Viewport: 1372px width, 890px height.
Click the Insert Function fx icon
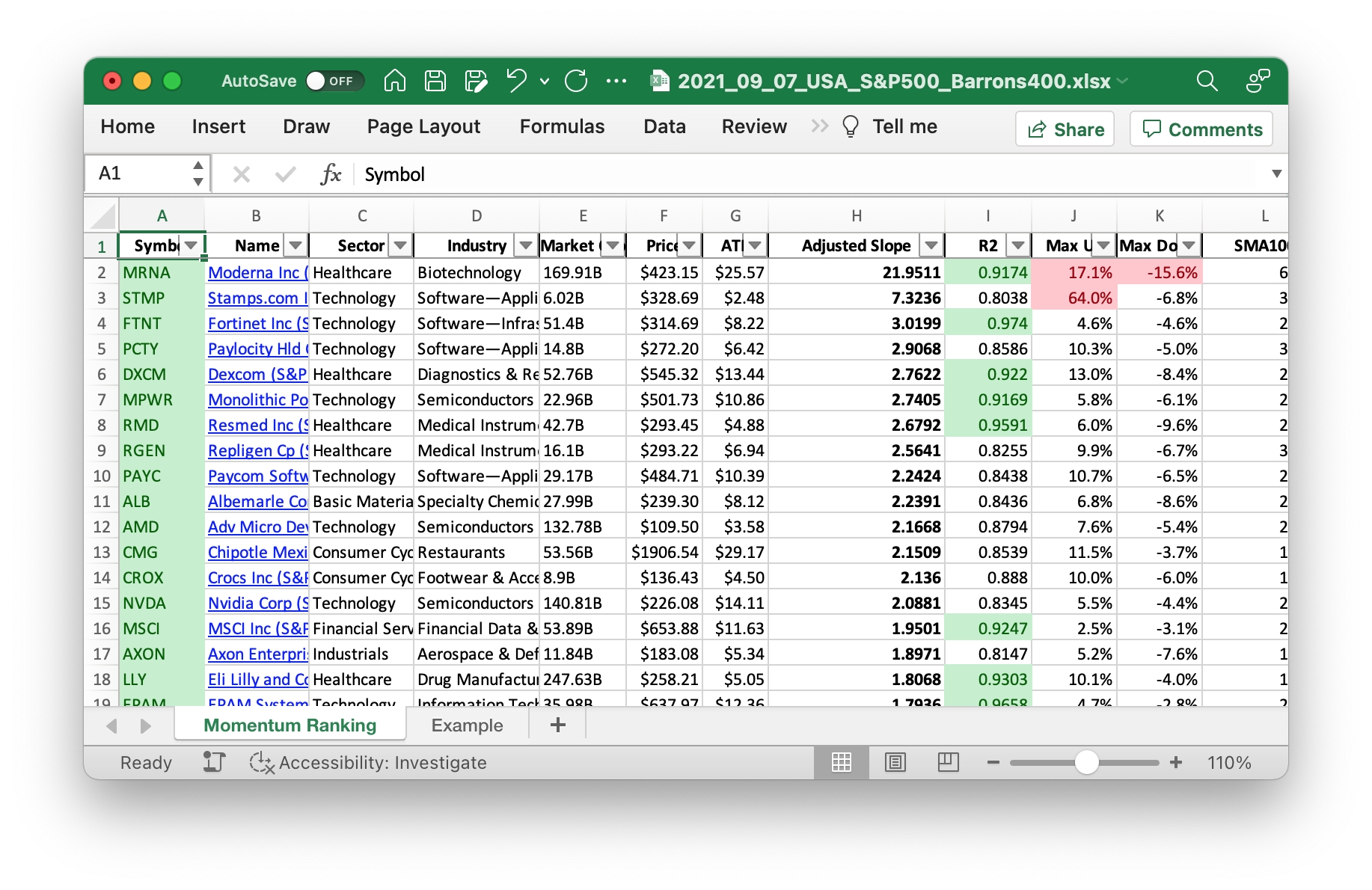(x=330, y=174)
